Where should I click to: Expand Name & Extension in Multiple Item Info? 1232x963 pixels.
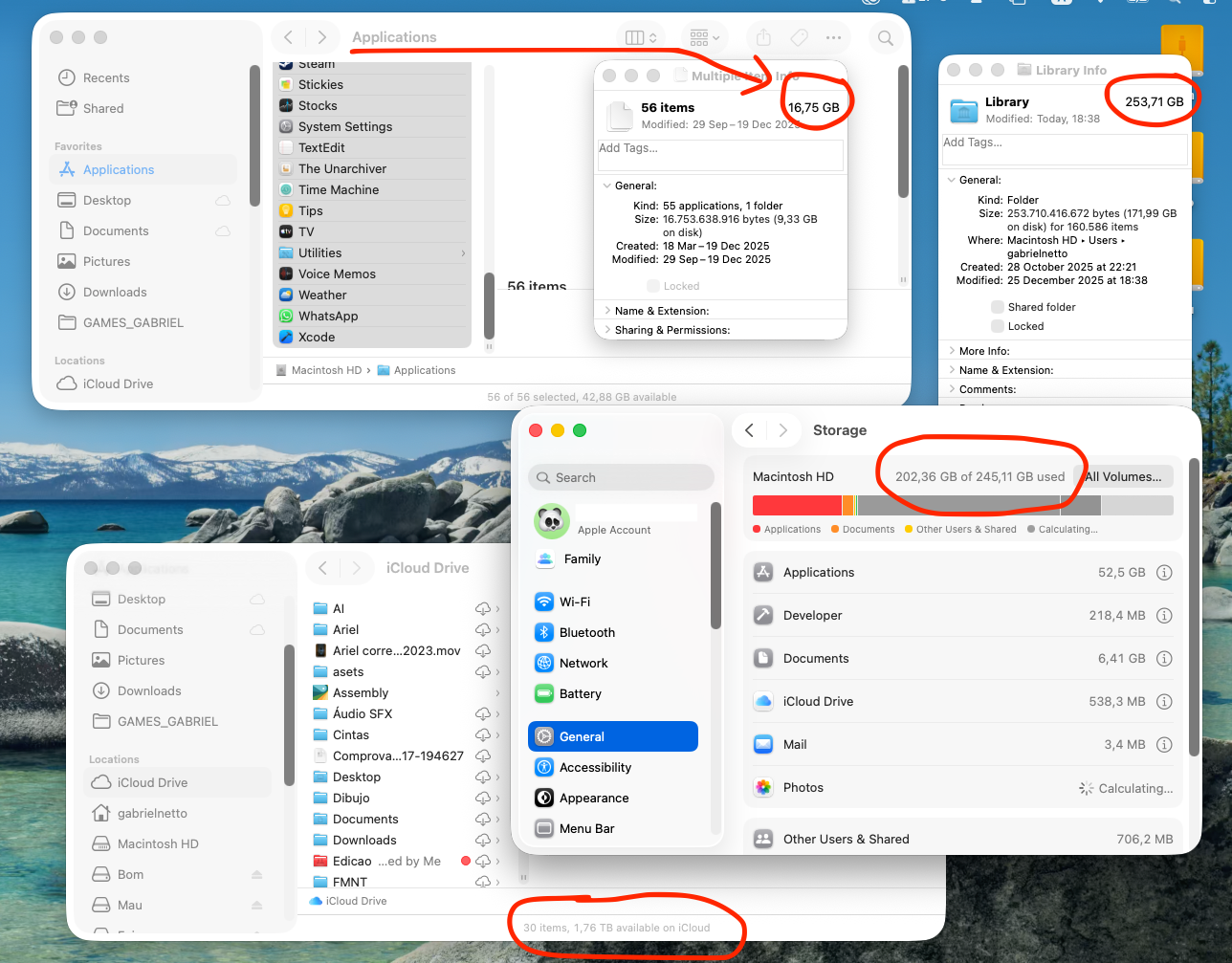607,311
